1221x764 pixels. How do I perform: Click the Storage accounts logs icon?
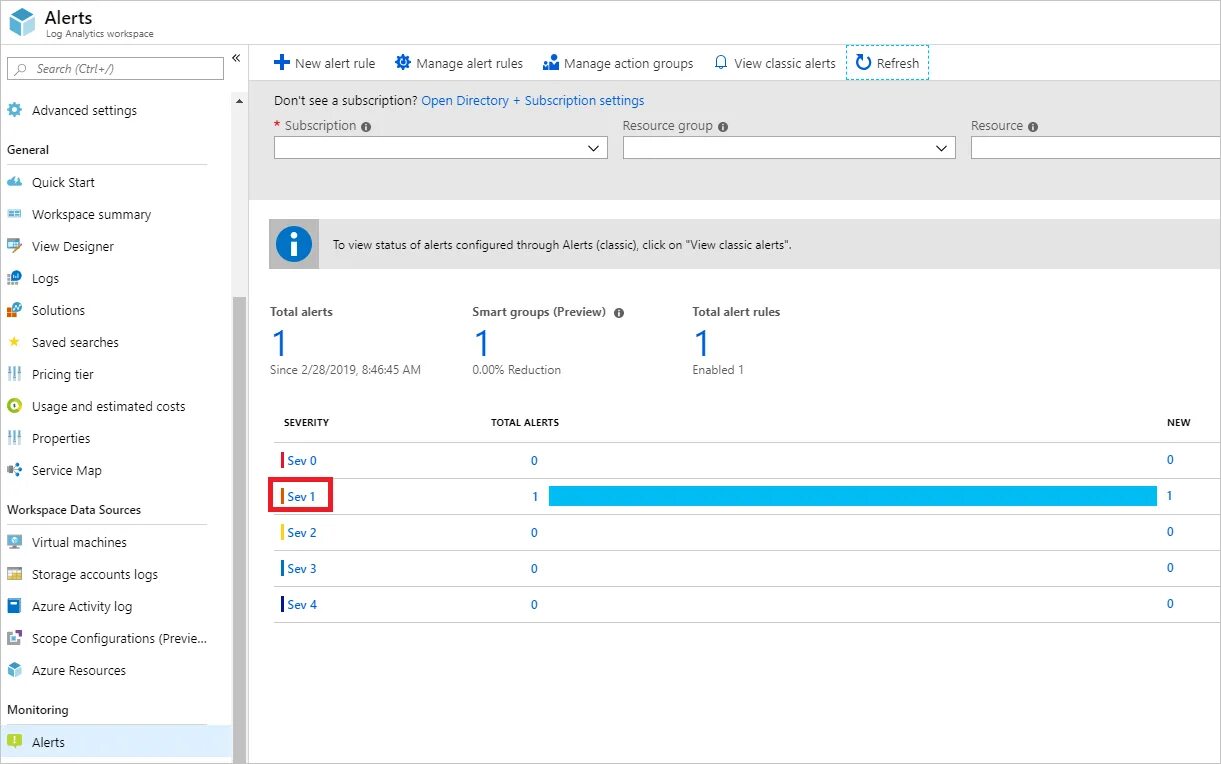[14, 574]
